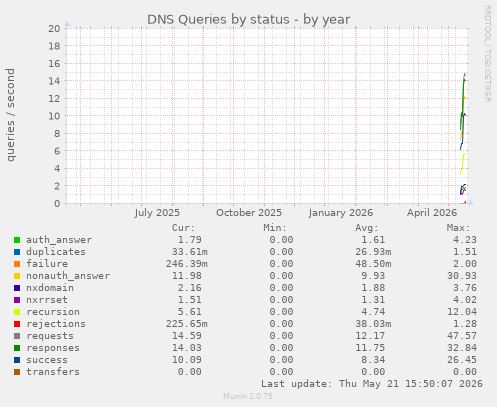Click the responses dark green legend swatch
497x407 pixels.
(x=17, y=348)
